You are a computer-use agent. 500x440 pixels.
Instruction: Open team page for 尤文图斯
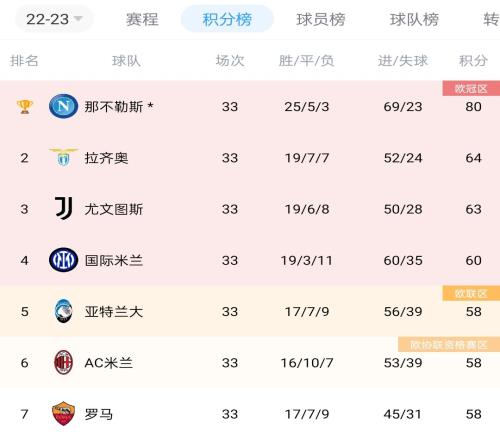tap(114, 209)
